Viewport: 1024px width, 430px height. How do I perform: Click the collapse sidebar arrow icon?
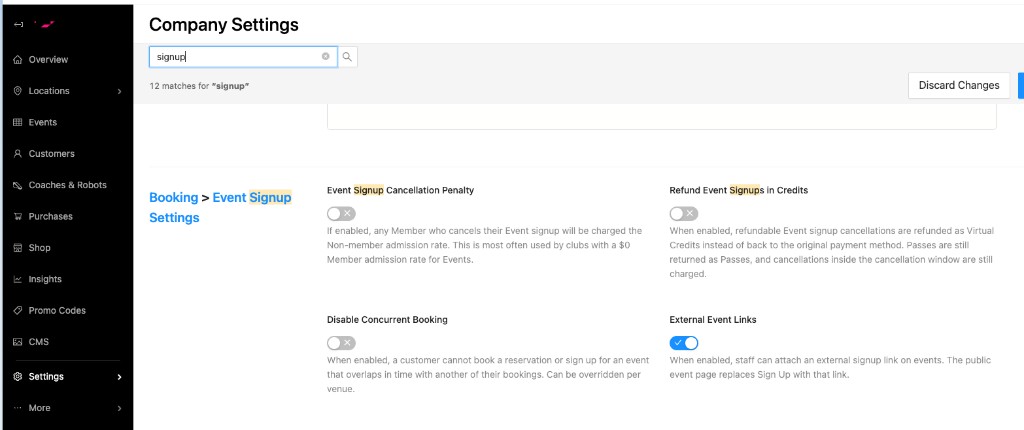tap(18, 25)
